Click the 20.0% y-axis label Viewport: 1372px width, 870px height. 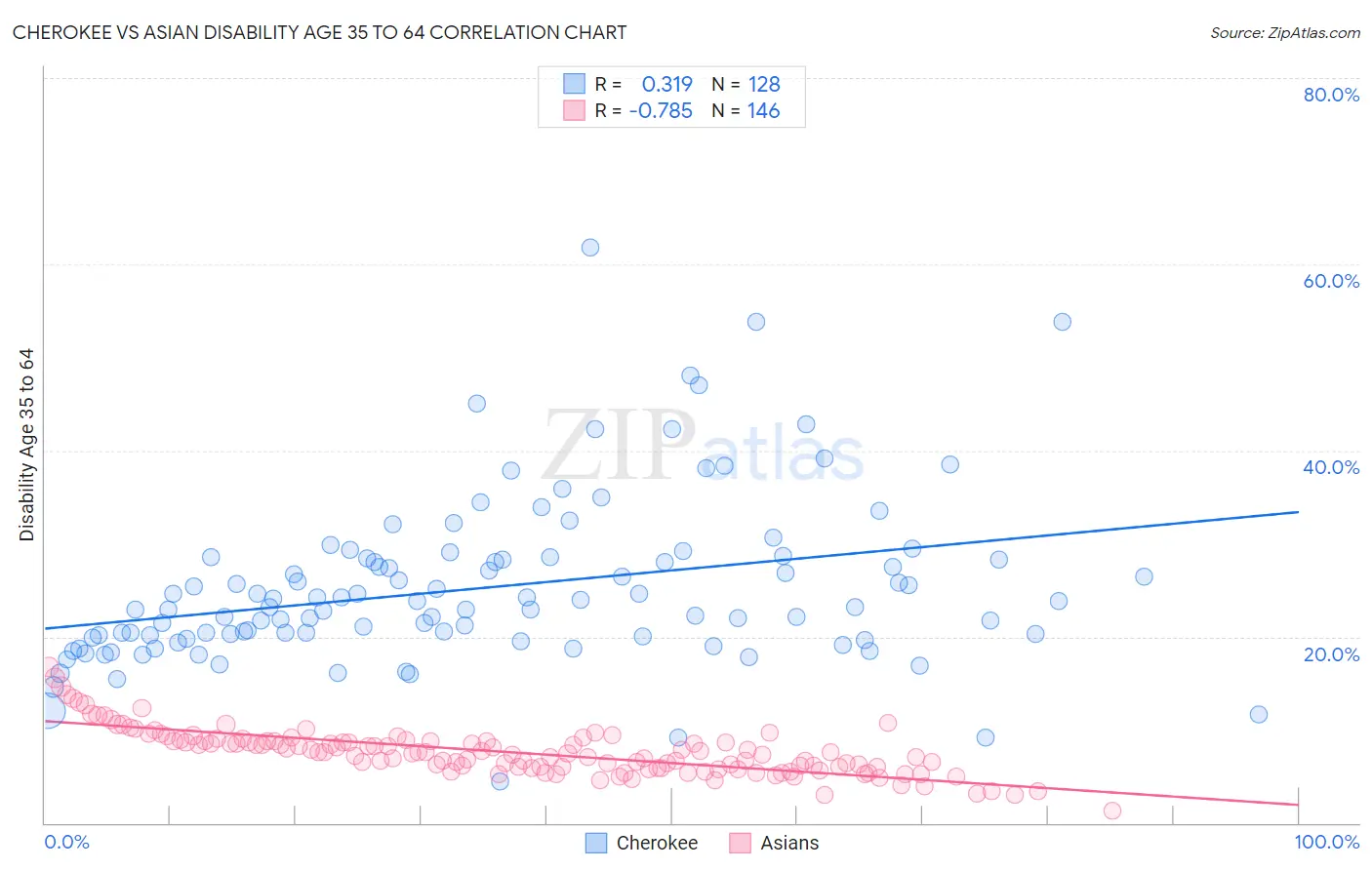pos(1331,654)
